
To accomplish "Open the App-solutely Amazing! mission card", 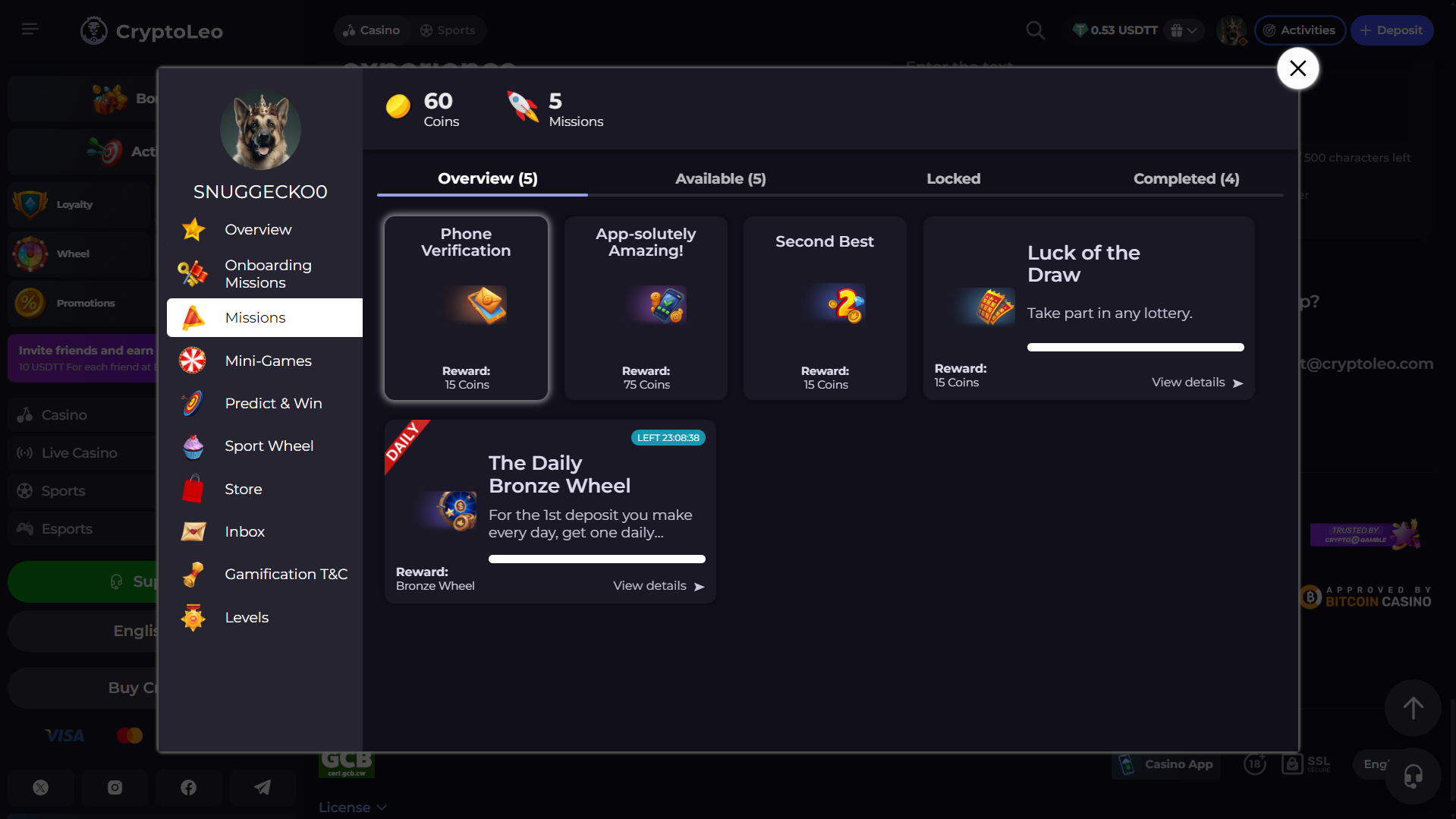I will [646, 308].
